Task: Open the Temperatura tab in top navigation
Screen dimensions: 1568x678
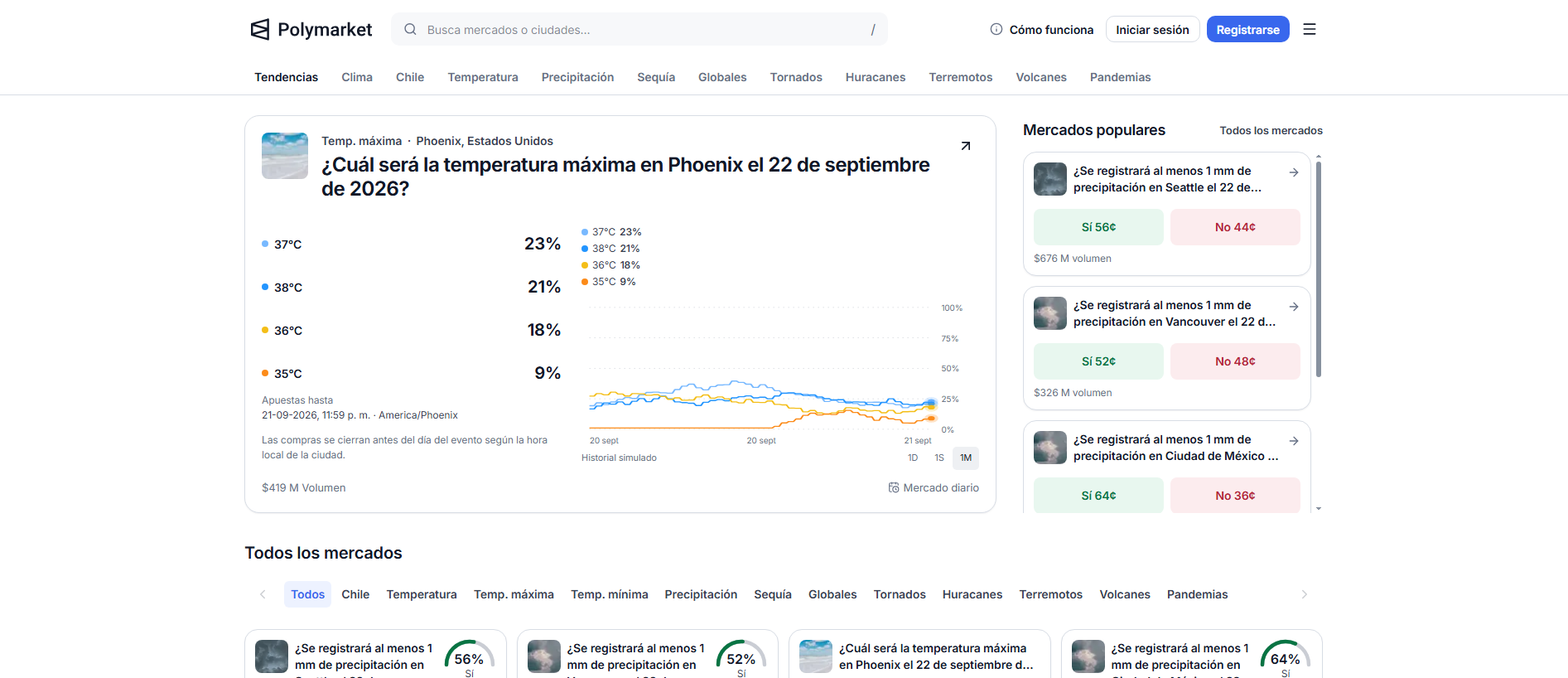Action: pyautogui.click(x=483, y=77)
